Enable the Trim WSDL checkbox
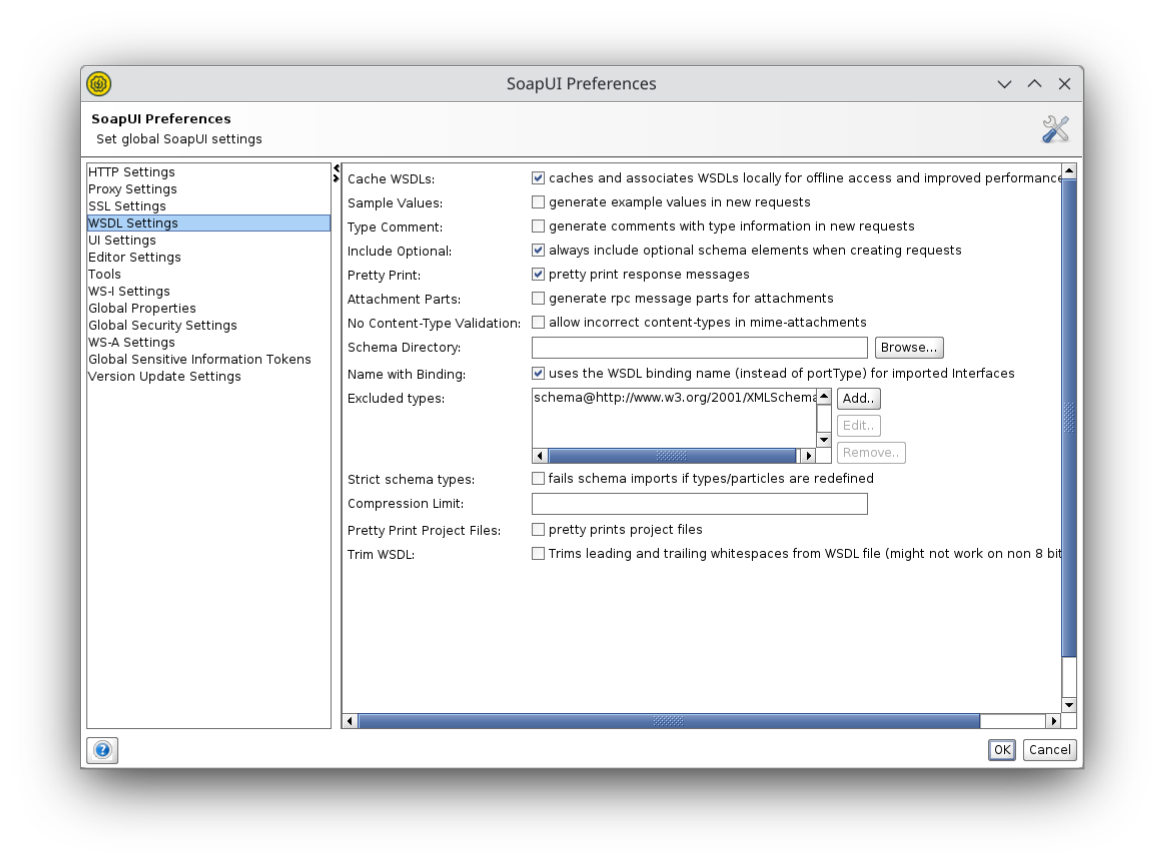1163x863 pixels. pyautogui.click(x=538, y=553)
